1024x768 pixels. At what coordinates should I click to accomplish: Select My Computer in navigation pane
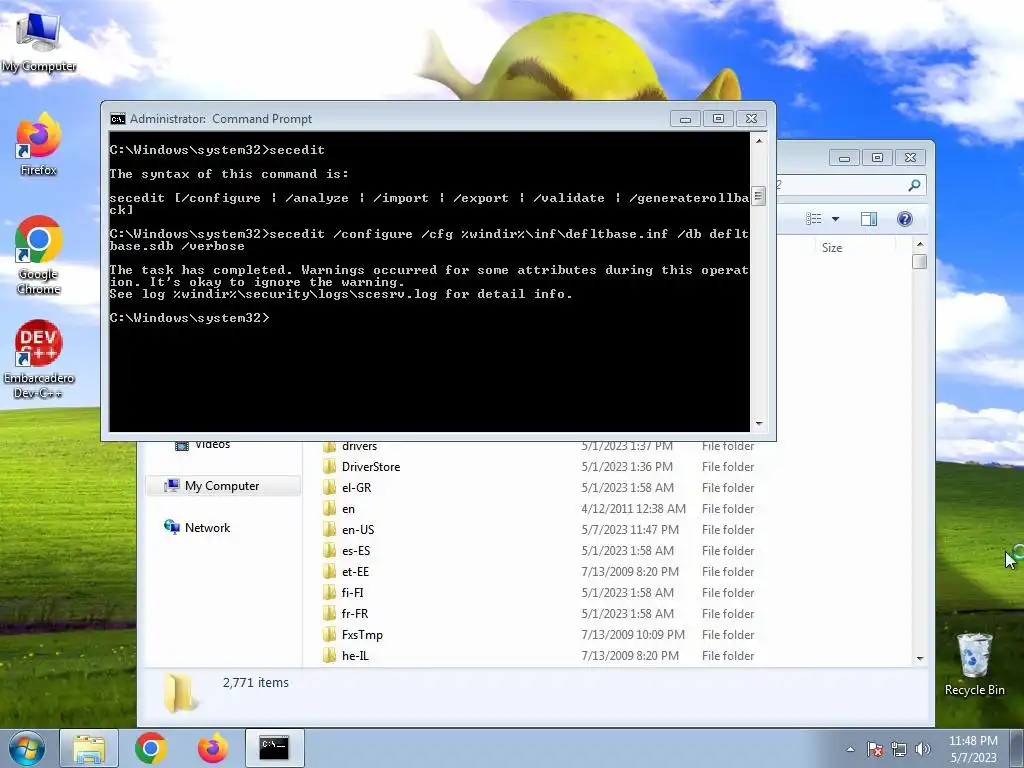[x=223, y=486]
